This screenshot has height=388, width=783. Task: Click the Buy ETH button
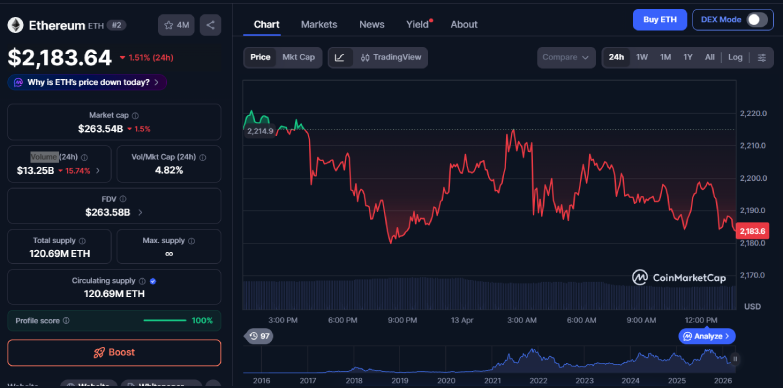tap(660, 20)
